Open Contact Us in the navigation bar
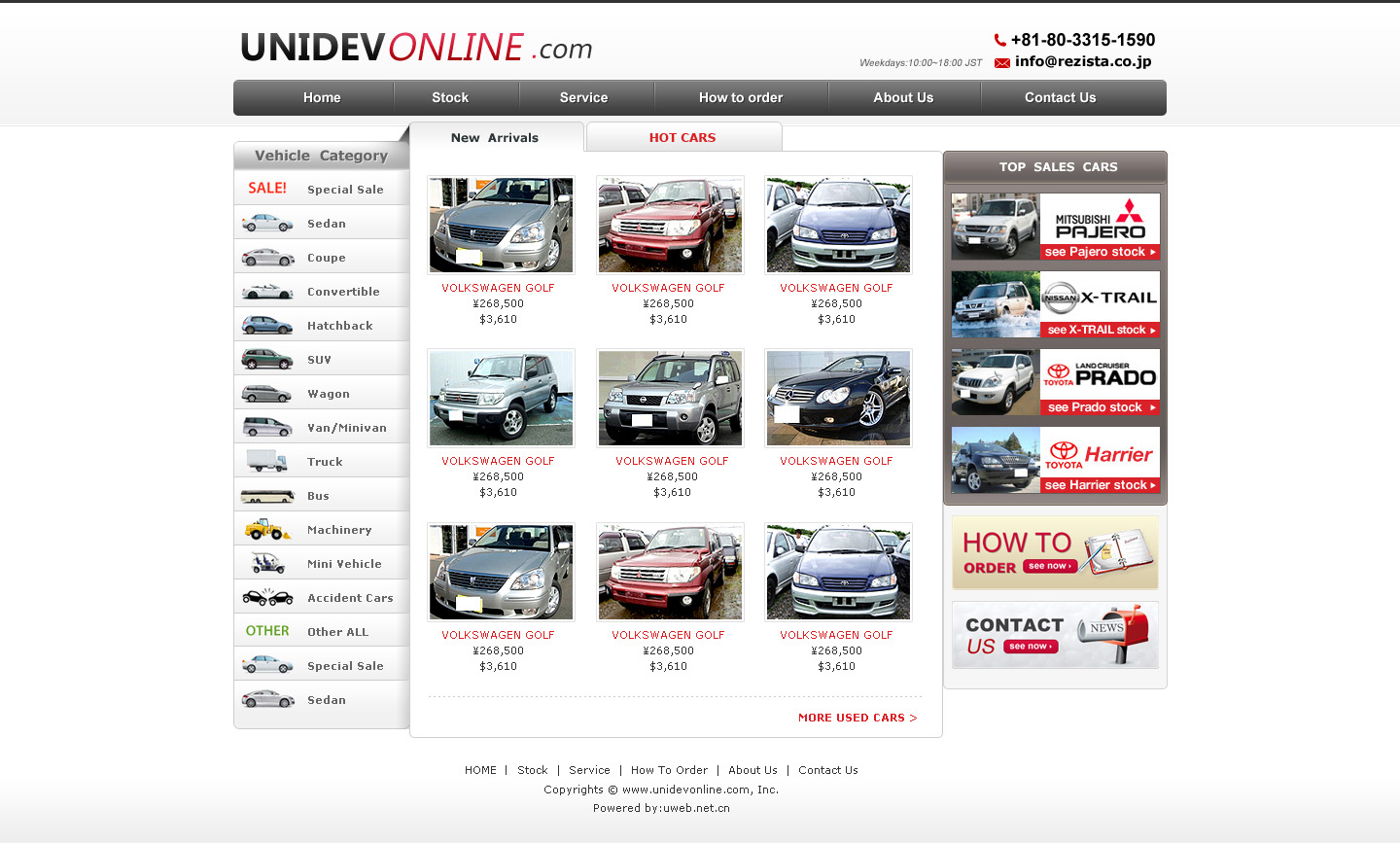This screenshot has width=1400, height=843. [x=1060, y=97]
